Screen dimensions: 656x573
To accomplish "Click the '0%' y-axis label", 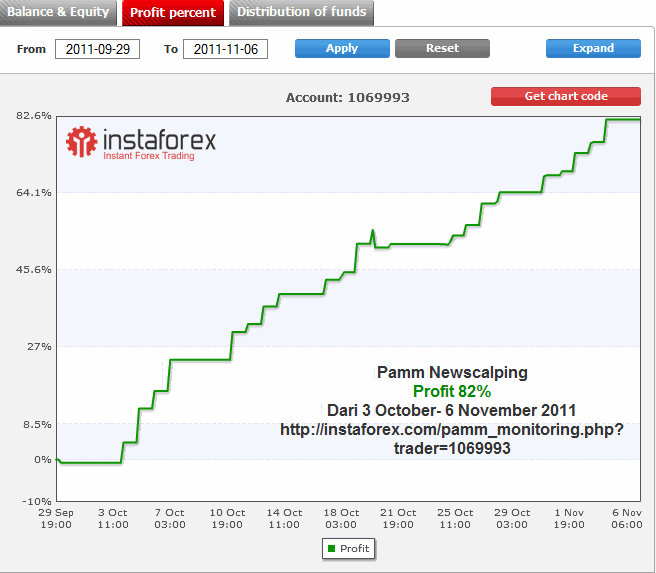I will tap(43, 459).
